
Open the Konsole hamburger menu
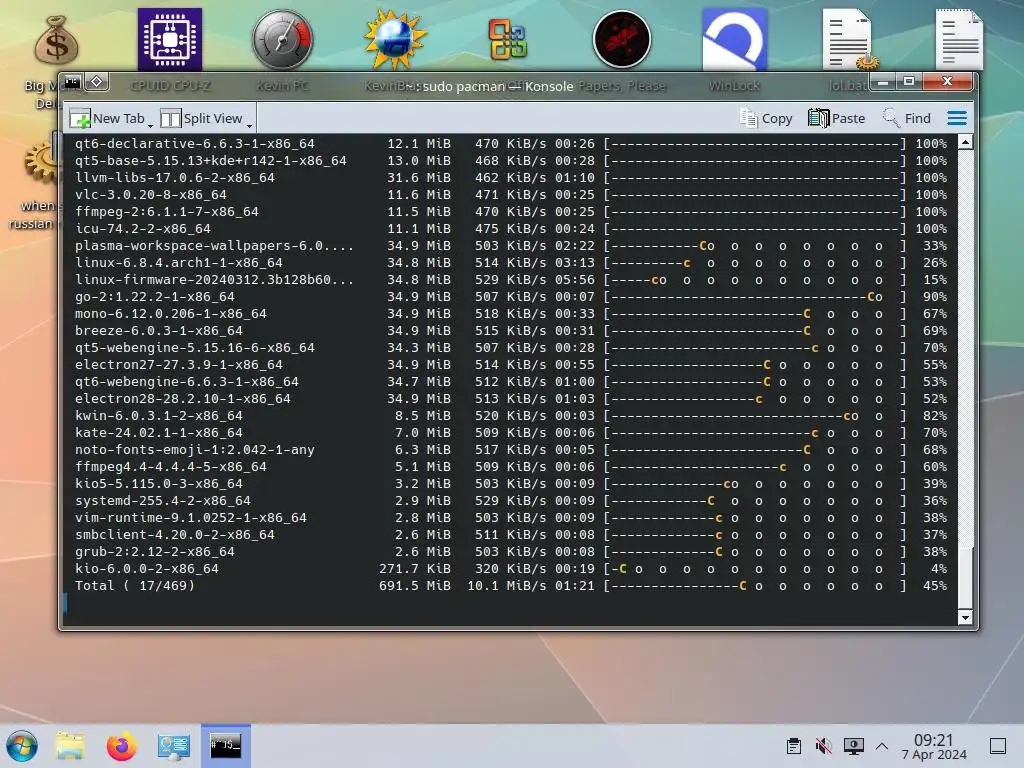pyautogui.click(x=957, y=118)
